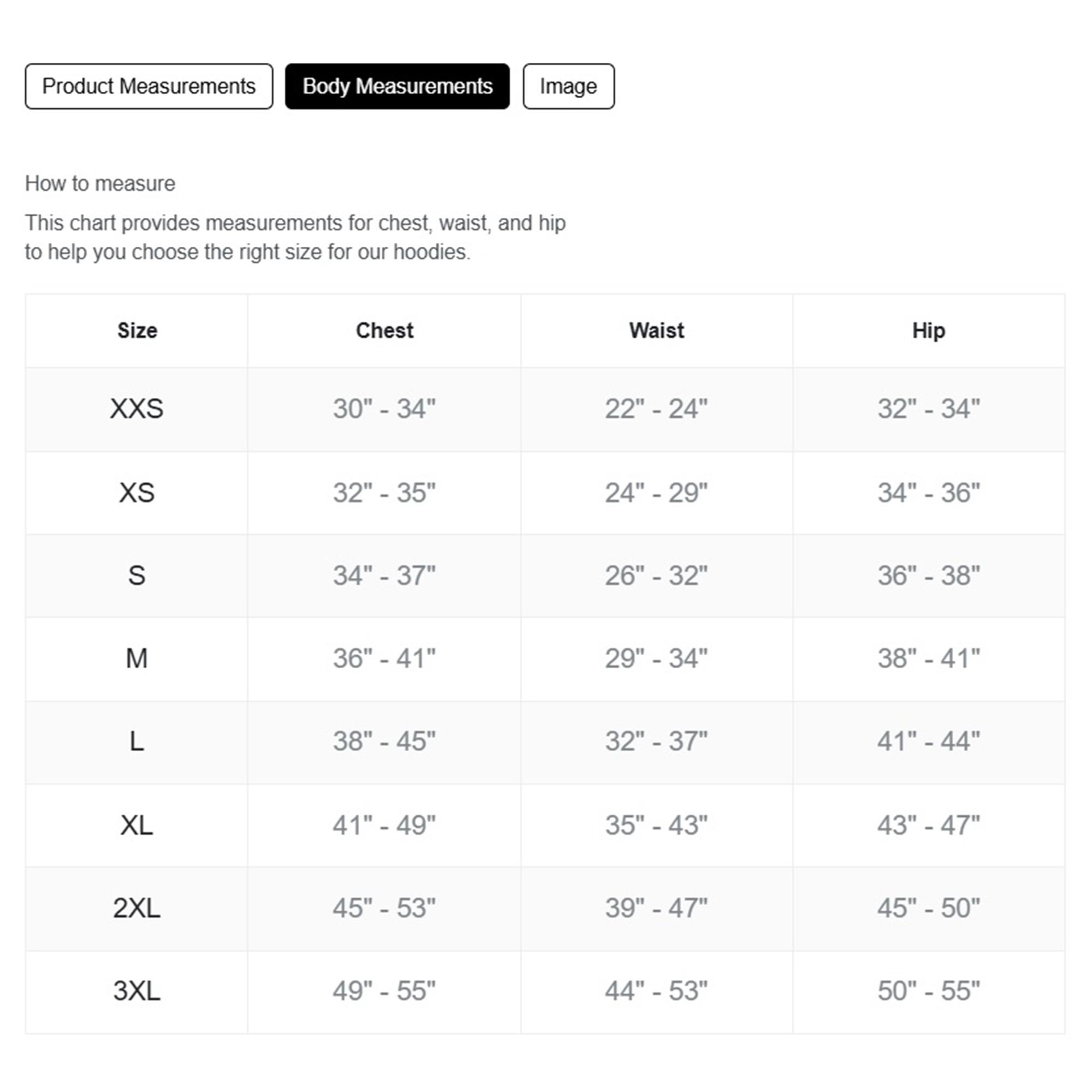Screen dimensions: 1092x1092
Task: Click the chest value for size S
Action: tap(384, 575)
